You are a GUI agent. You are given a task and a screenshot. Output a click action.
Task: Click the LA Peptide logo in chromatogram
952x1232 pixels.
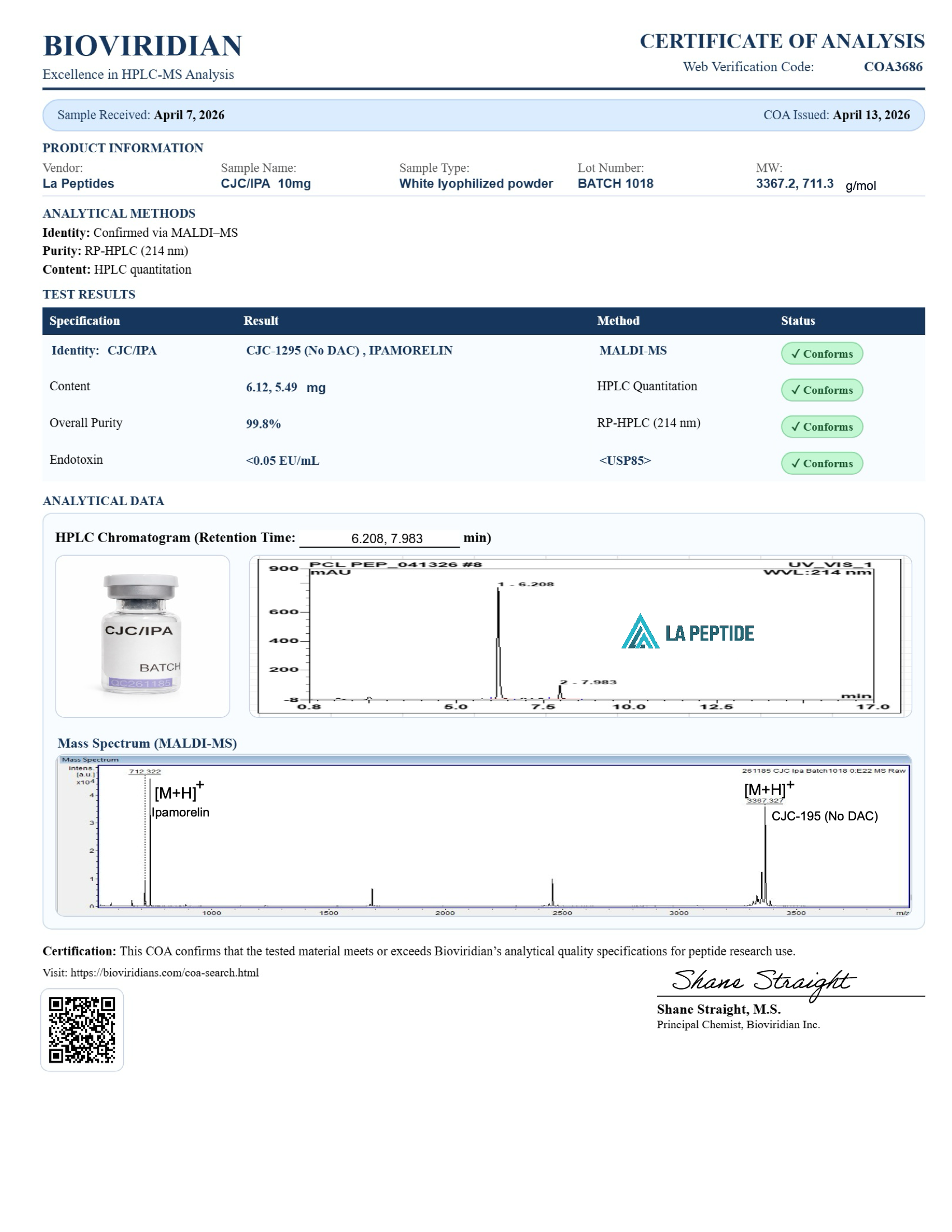tap(687, 632)
